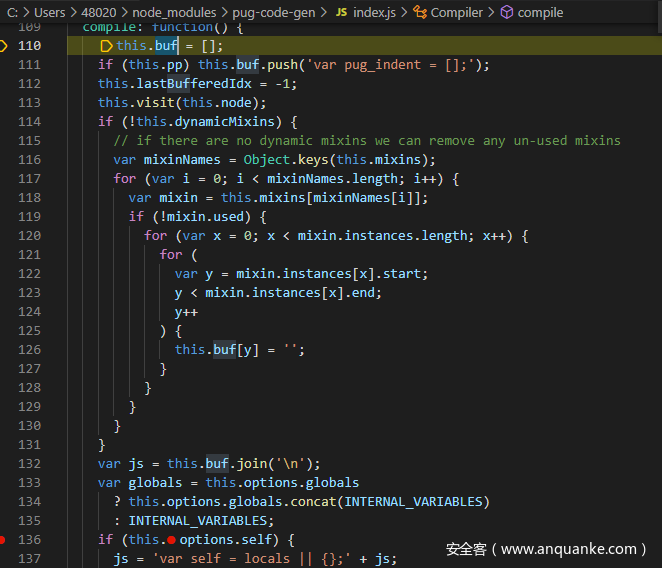The height and width of the screenshot is (568, 662).
Task: Select line number 132 in the gutter
Action: pyautogui.click(x=29, y=464)
